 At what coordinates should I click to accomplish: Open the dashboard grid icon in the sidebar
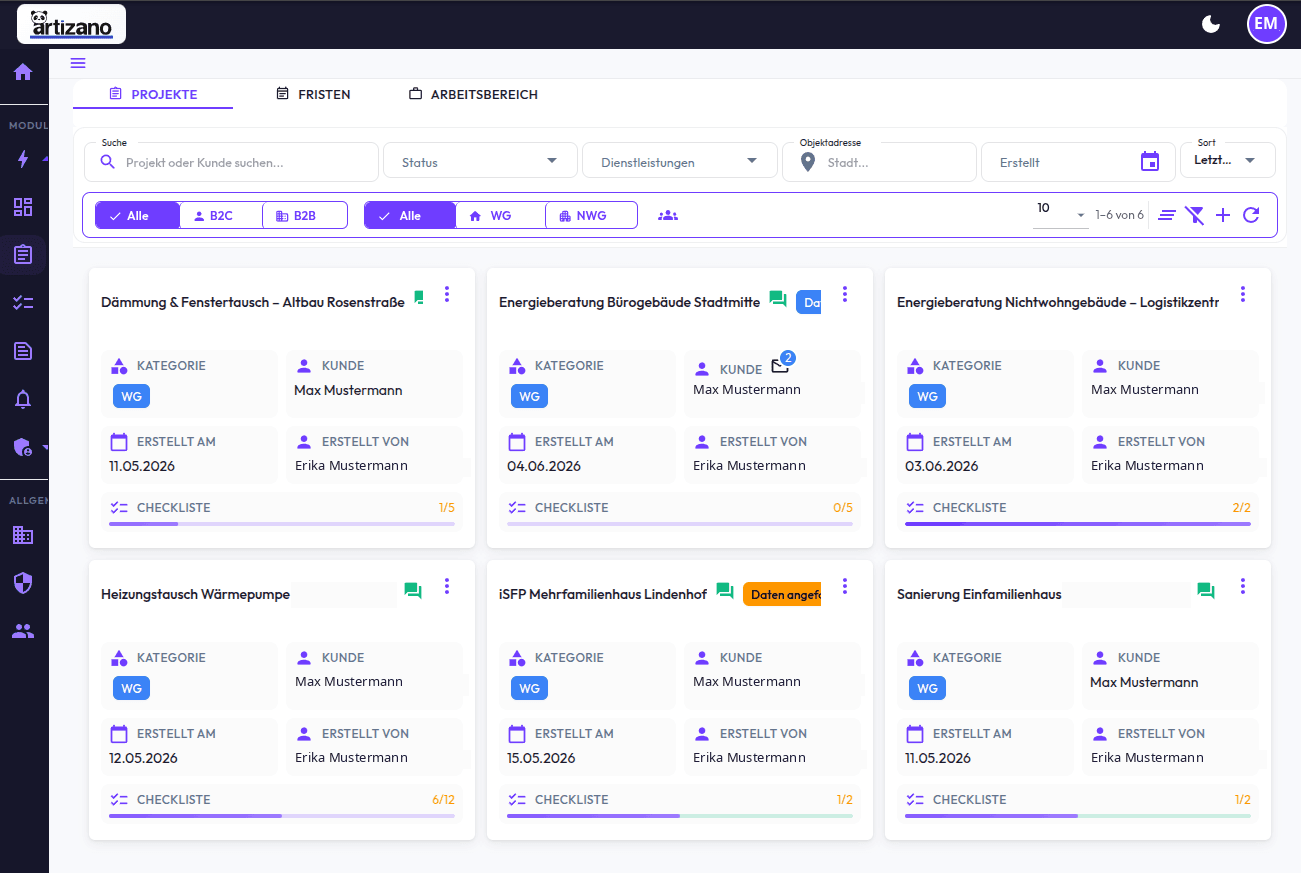23,207
